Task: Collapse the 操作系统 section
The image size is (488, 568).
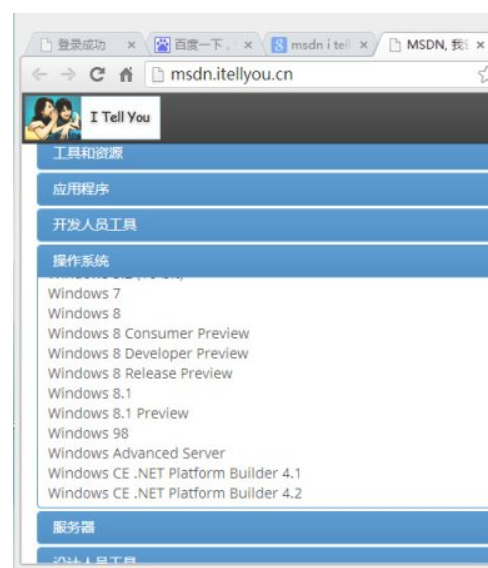Action: (263, 261)
